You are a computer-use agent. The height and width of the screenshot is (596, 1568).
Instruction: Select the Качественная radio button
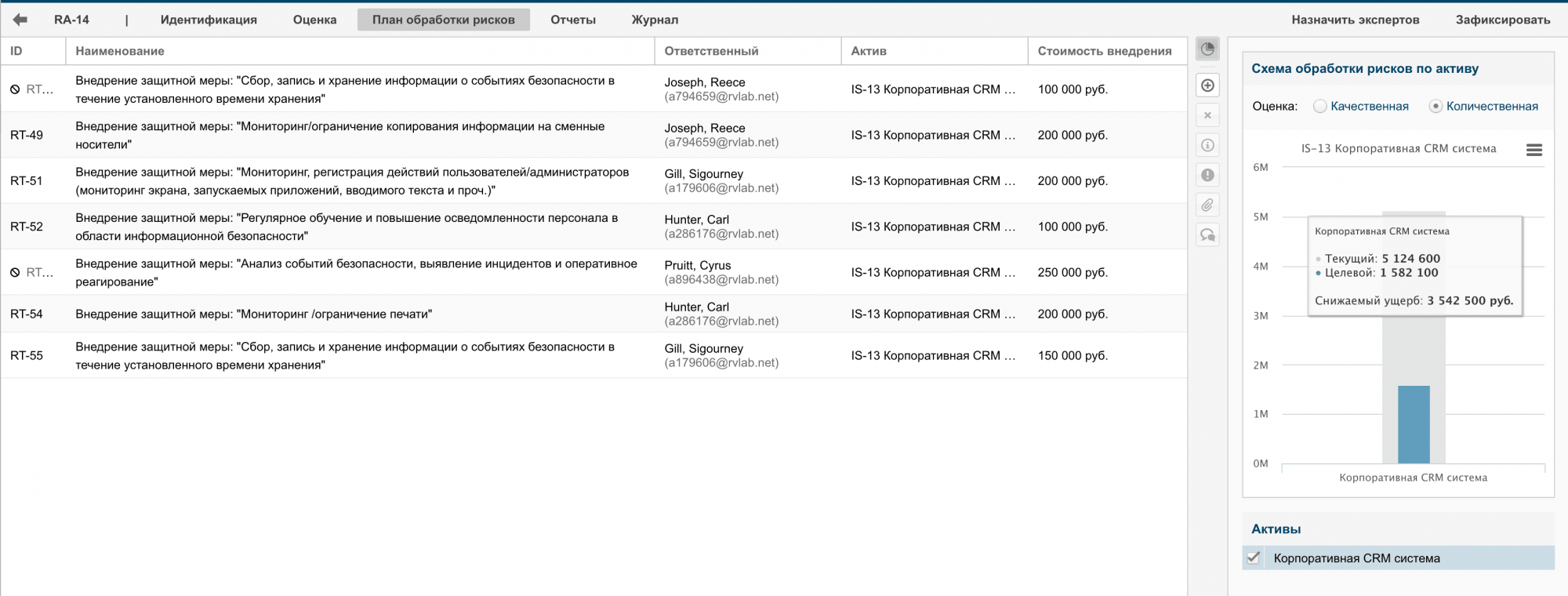[1320, 106]
